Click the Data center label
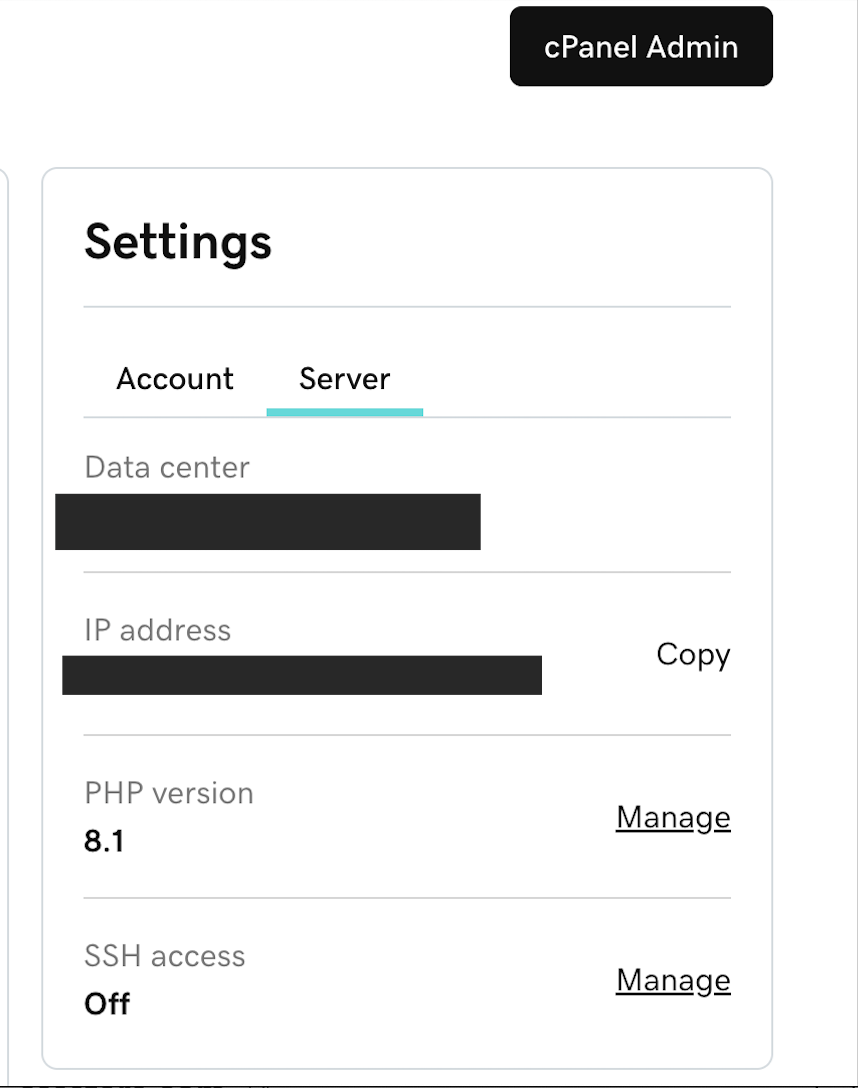 [x=166, y=467]
